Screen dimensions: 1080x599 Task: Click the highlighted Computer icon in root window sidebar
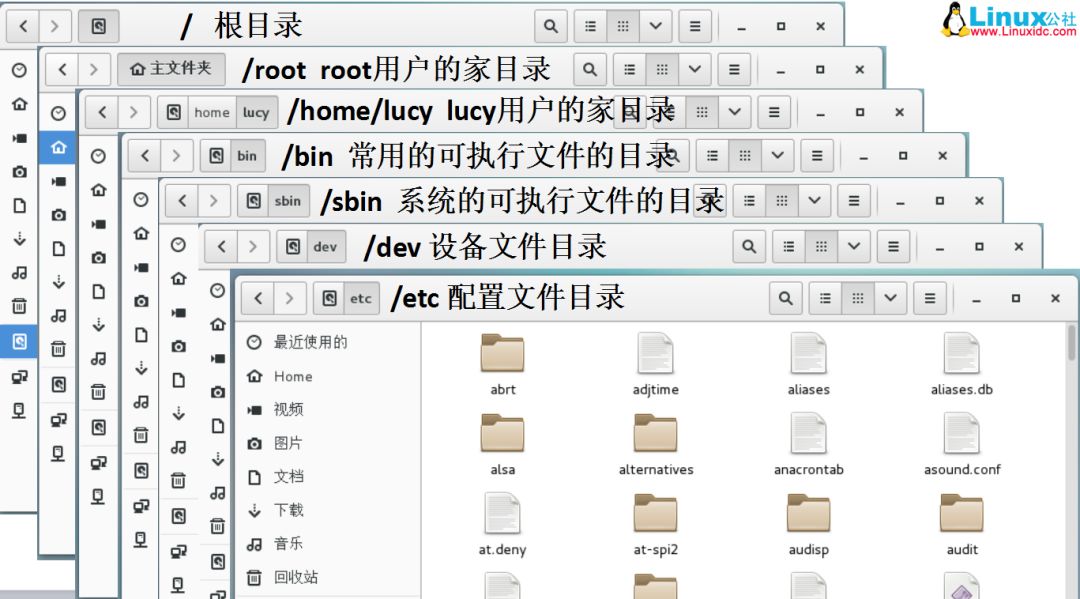pos(19,341)
